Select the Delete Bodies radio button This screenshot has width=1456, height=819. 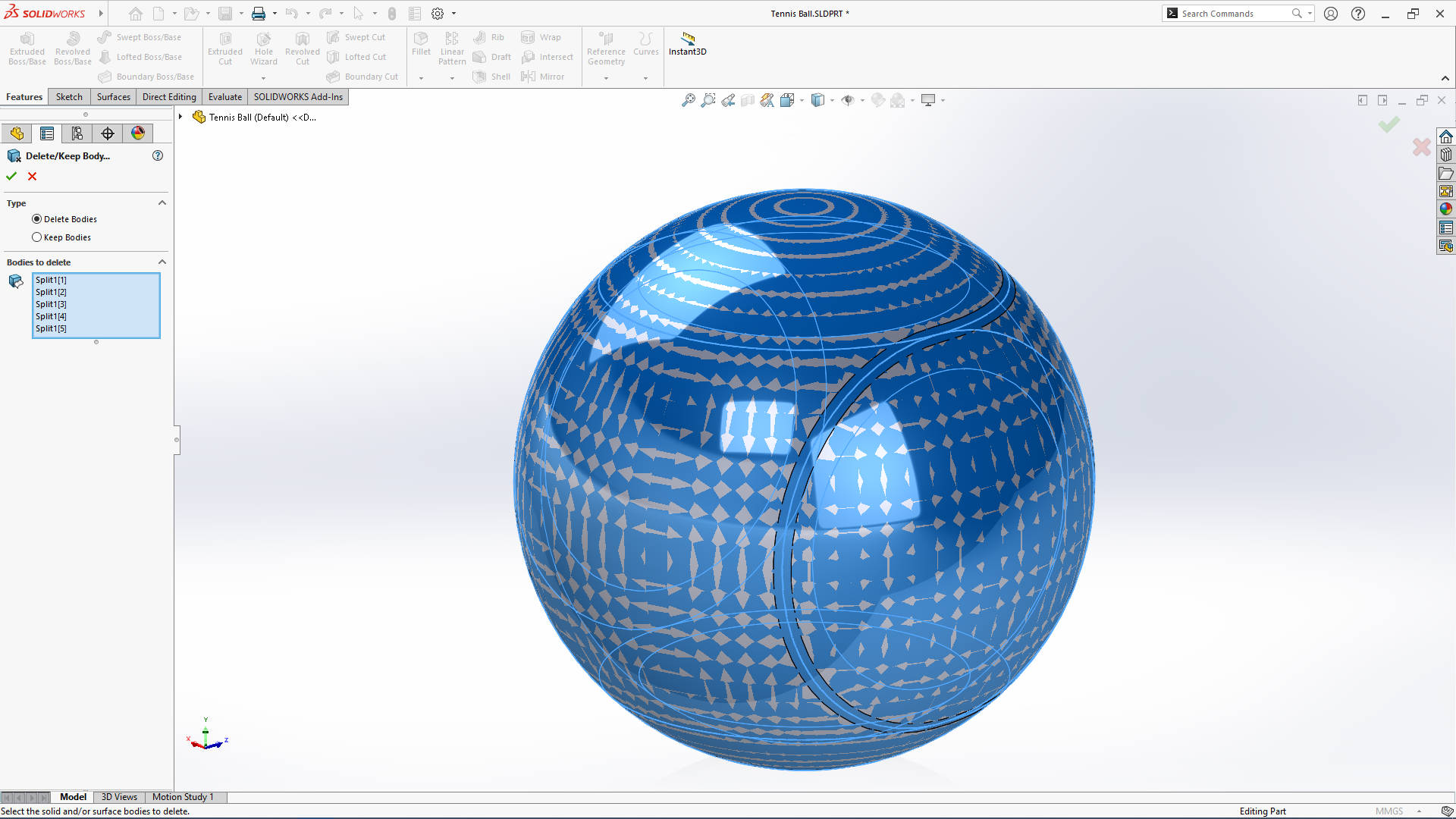coord(37,218)
